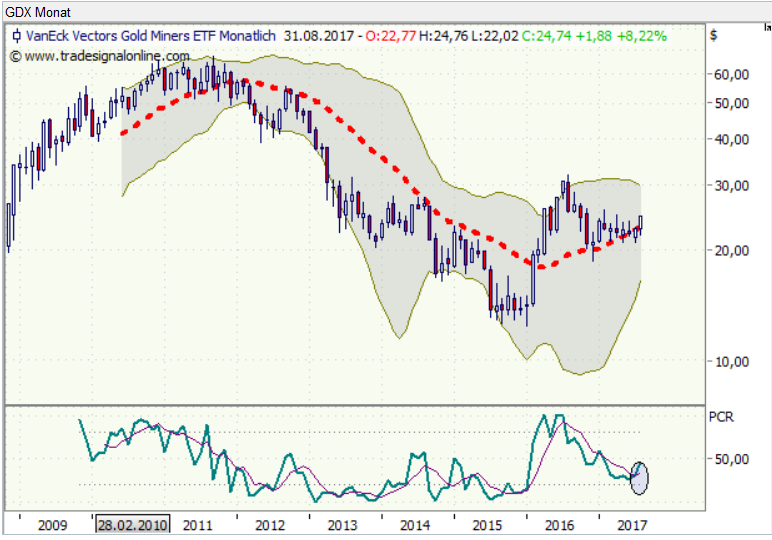
Task: Click the 60,00 price axis label
Action: 732,75
